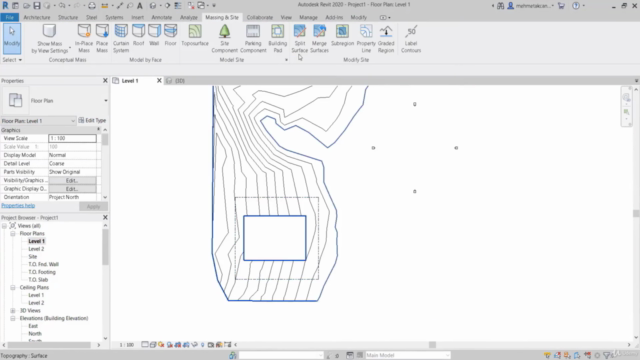Open the Manage ribbon tab

click(x=308, y=18)
